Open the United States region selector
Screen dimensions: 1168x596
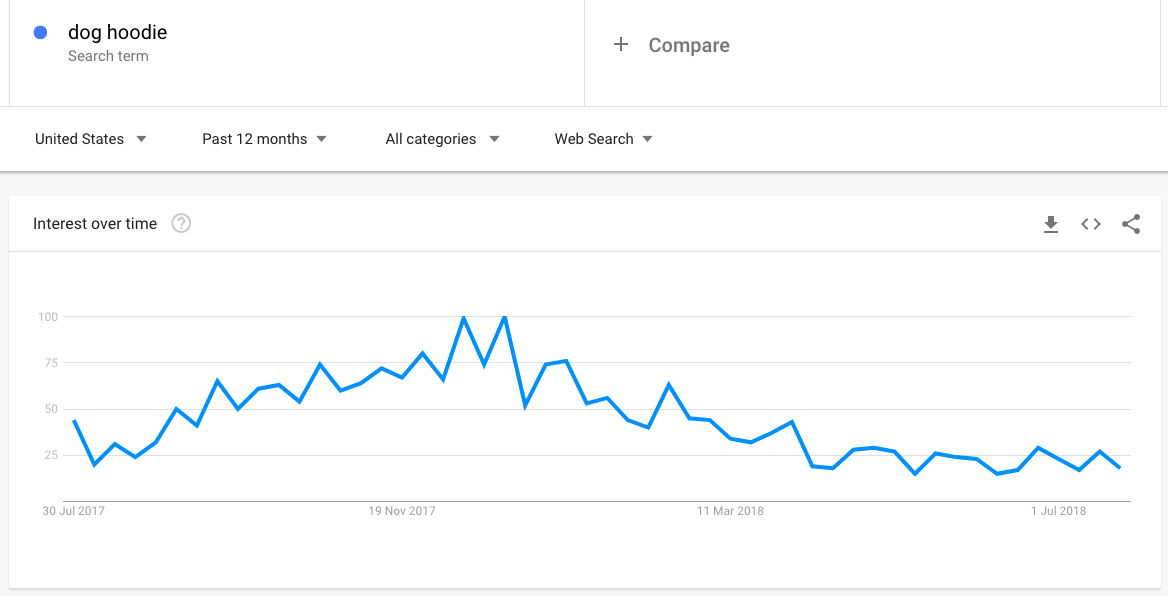pos(80,139)
